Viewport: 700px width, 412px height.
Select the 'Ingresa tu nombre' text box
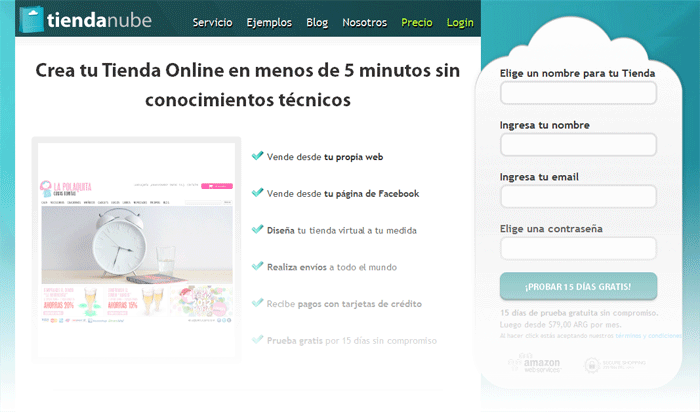tap(578, 145)
